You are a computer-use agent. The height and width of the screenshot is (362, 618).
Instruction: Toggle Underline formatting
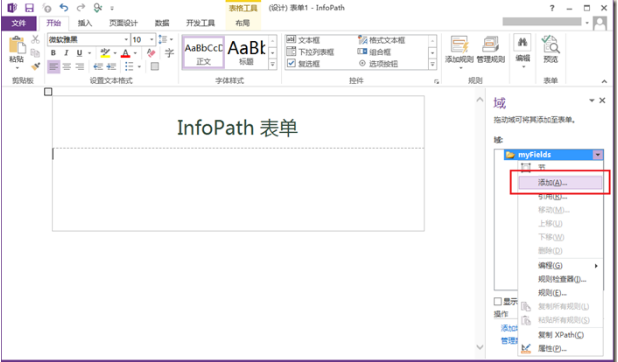(x=79, y=53)
